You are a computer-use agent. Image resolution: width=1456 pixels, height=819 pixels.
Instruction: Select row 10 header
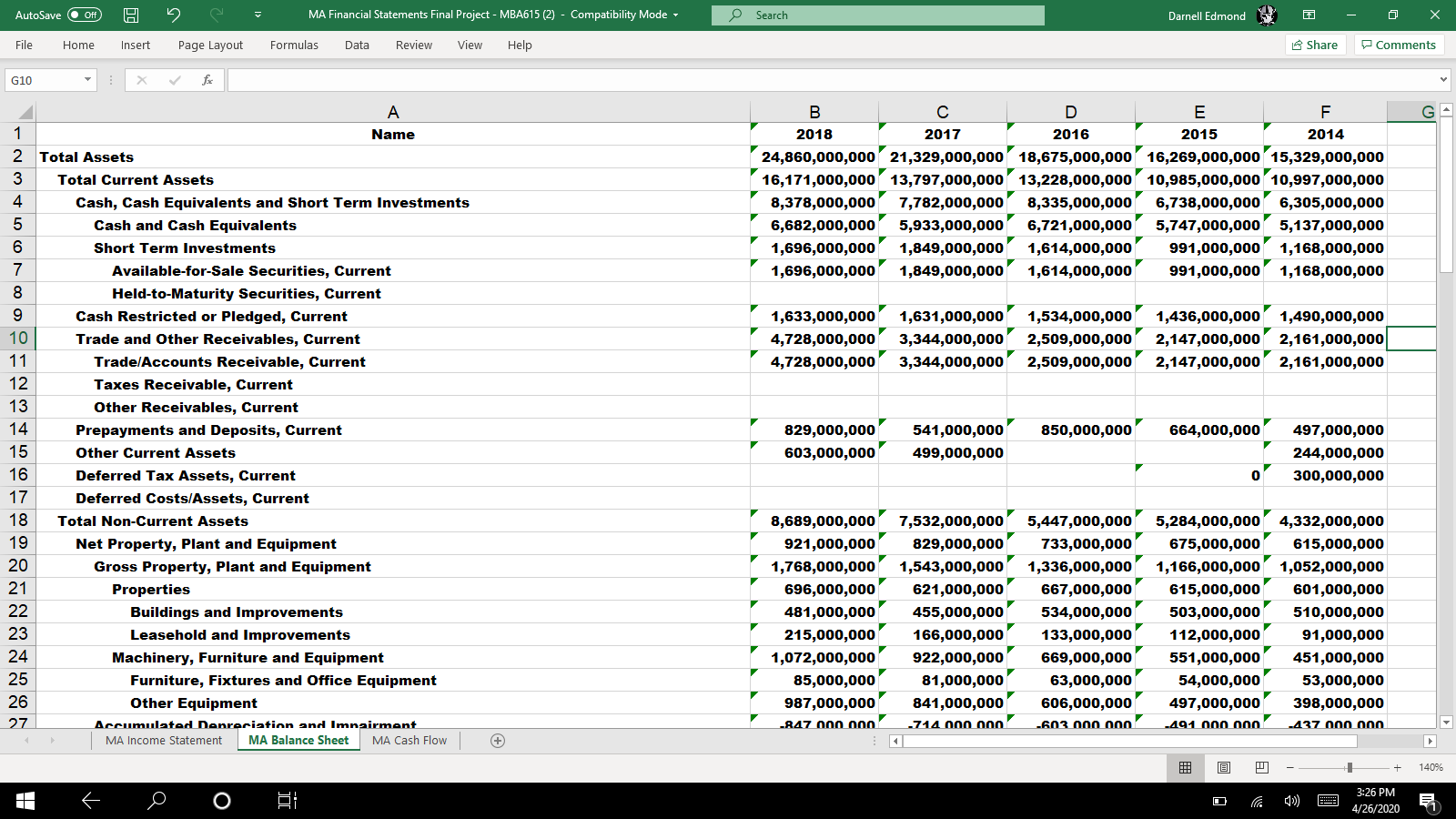[18, 339]
